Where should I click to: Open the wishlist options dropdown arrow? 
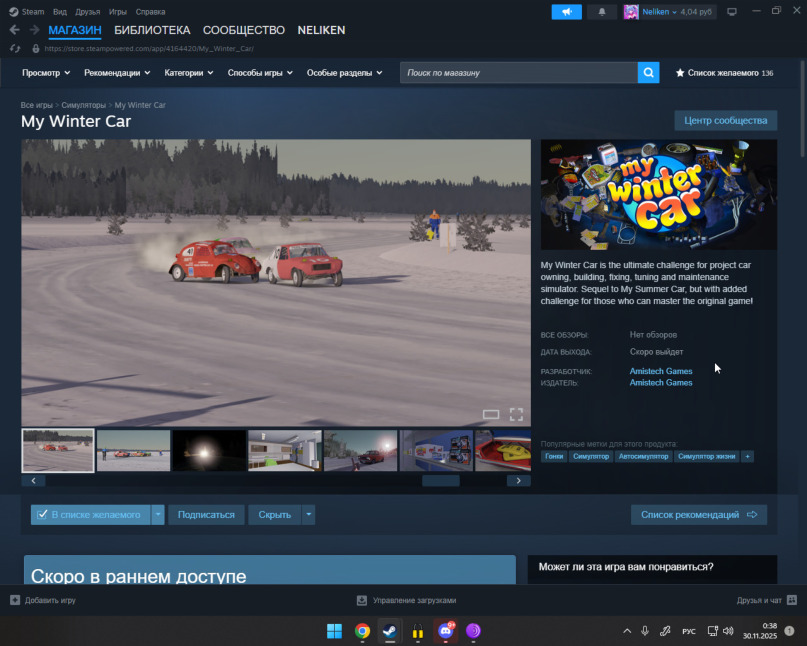(158, 514)
